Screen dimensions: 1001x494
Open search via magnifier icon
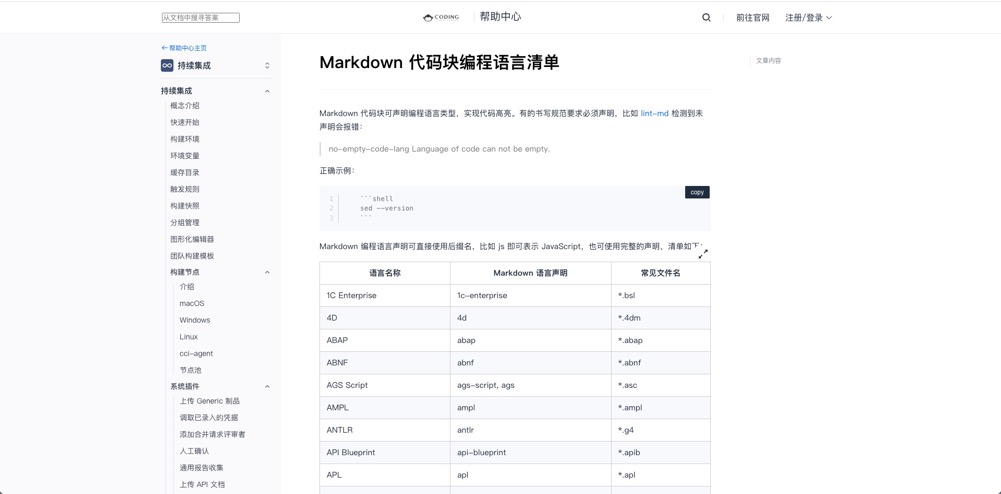pyautogui.click(x=706, y=18)
